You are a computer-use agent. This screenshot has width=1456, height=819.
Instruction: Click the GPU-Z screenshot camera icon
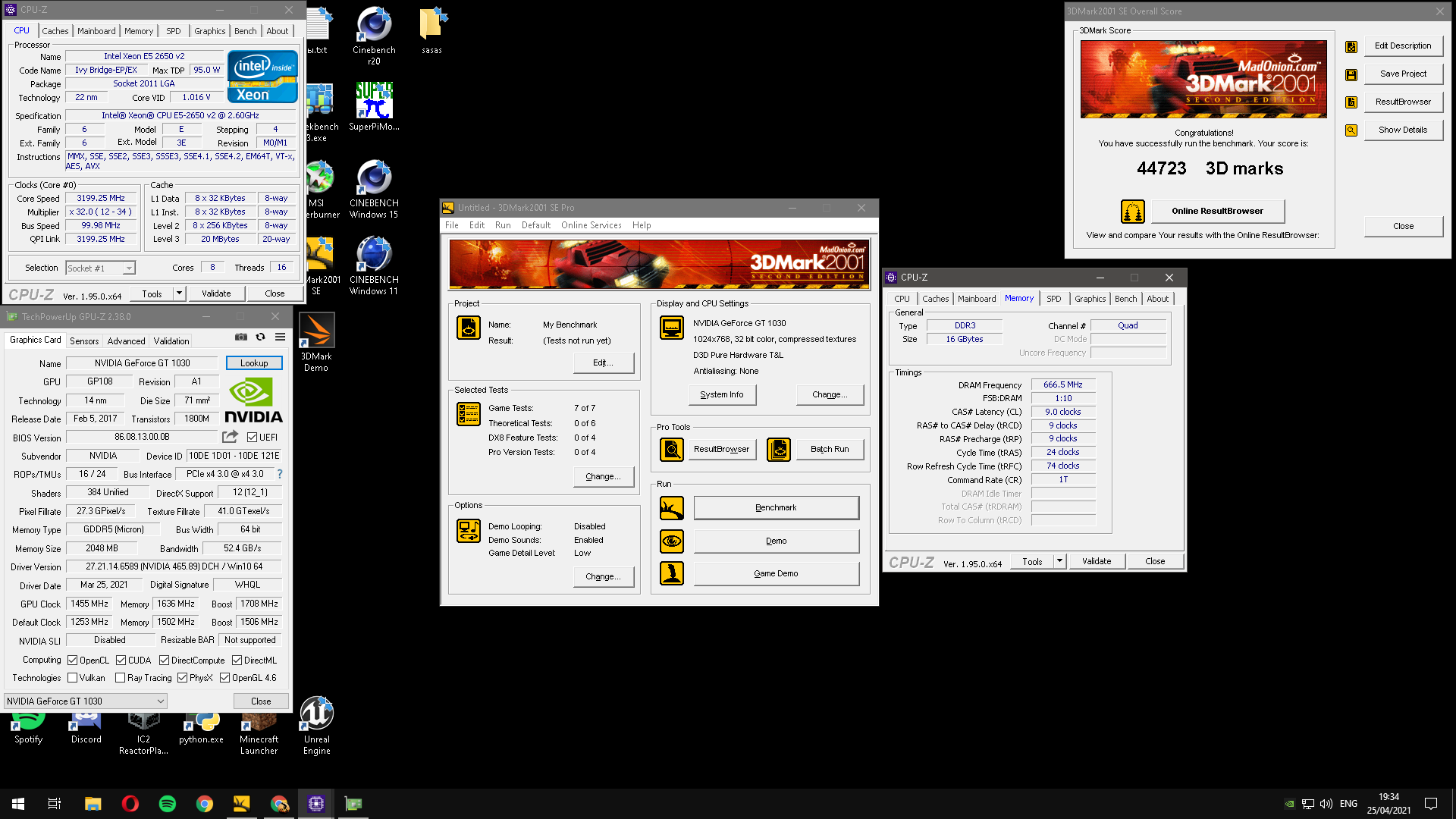(x=240, y=337)
